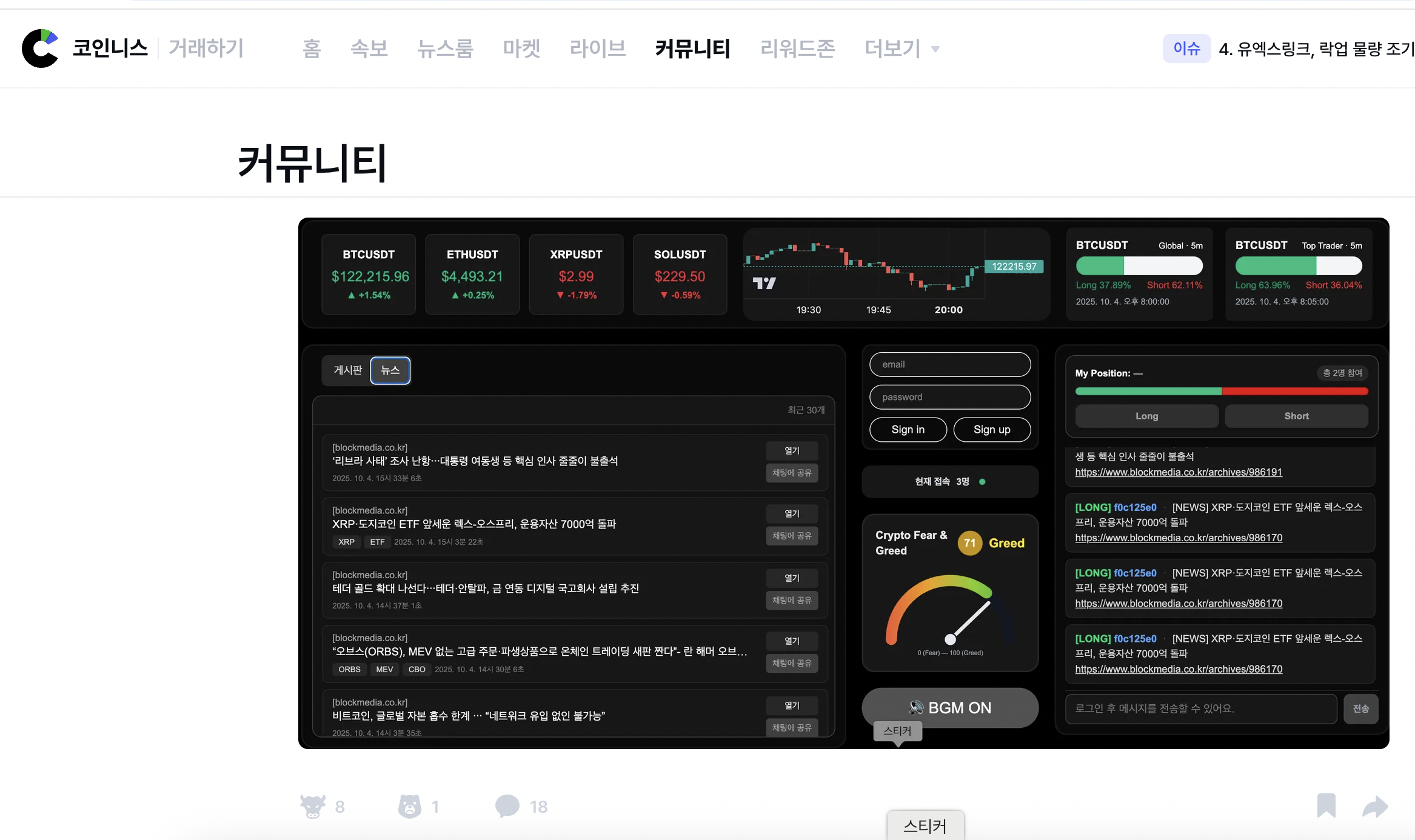1415x840 pixels.
Task: Select the Long position button
Action: point(1146,416)
